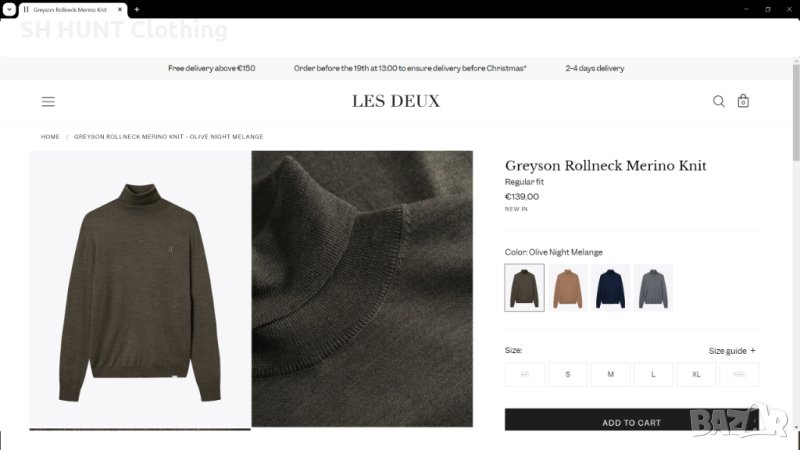Add the sweater to cart
The width and height of the screenshot is (800, 450).
click(x=632, y=422)
